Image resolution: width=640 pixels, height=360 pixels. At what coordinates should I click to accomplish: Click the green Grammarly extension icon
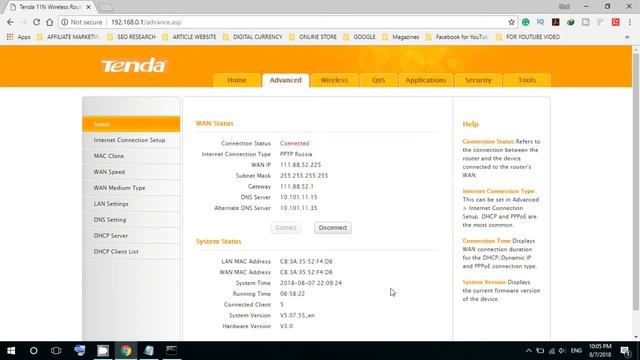[x=526, y=22]
